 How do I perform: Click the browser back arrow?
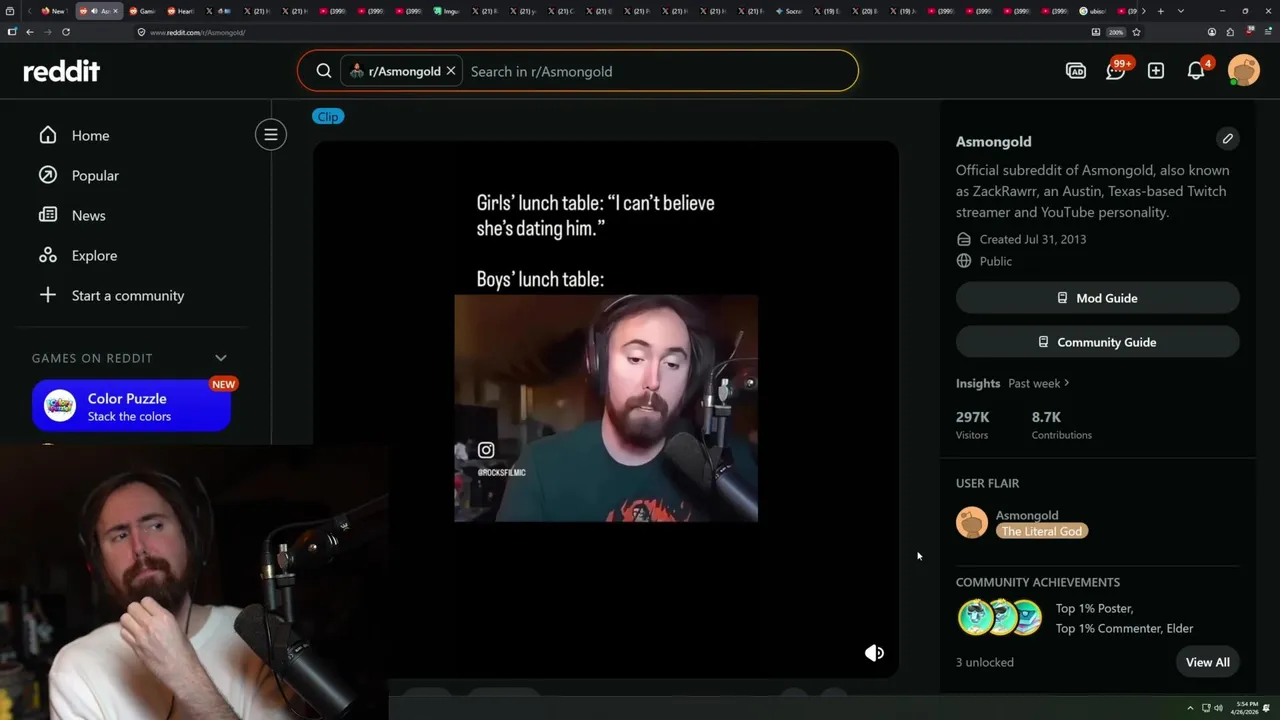(x=30, y=32)
